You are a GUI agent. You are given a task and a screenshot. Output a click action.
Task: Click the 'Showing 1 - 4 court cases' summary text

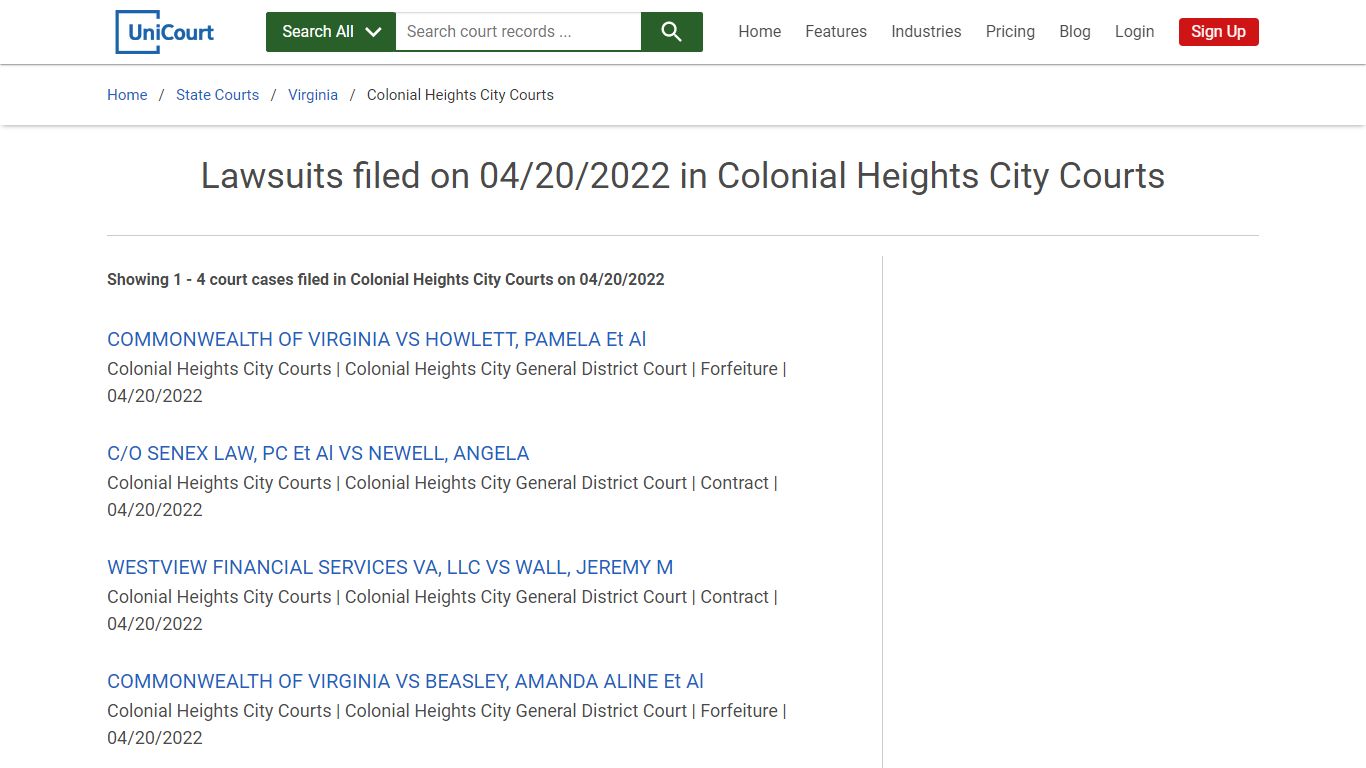[x=386, y=280]
